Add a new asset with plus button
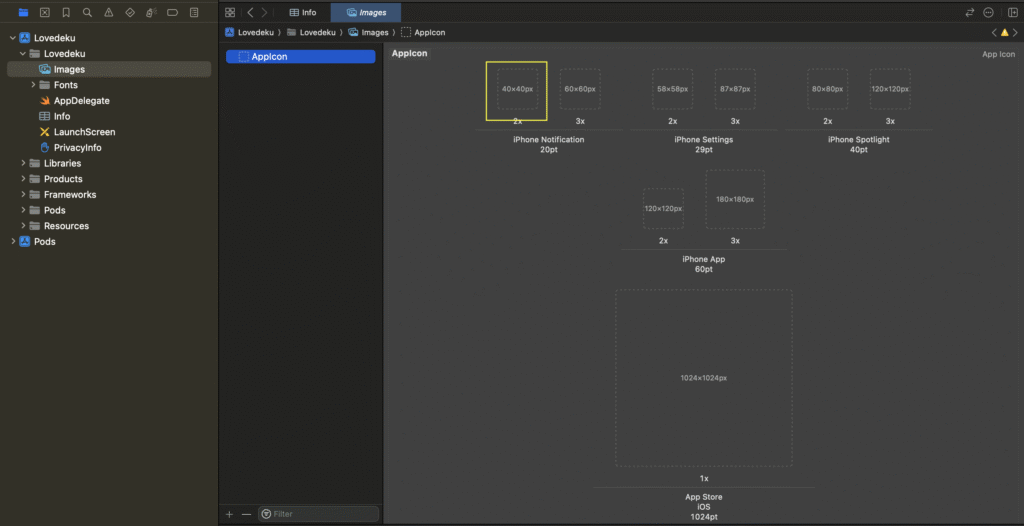Image resolution: width=1024 pixels, height=526 pixels. pyautogui.click(x=229, y=514)
